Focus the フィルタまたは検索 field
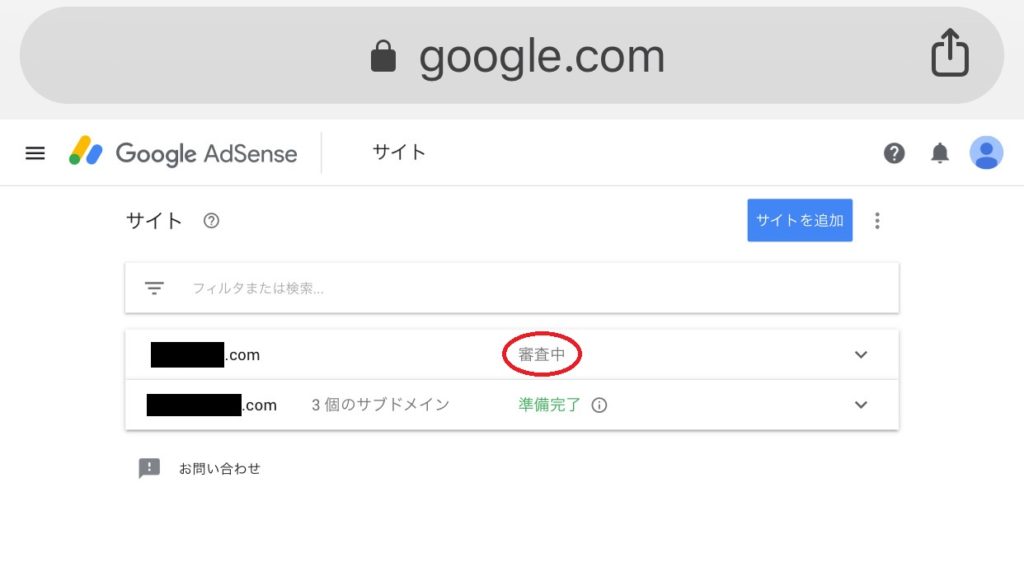 click(x=512, y=288)
